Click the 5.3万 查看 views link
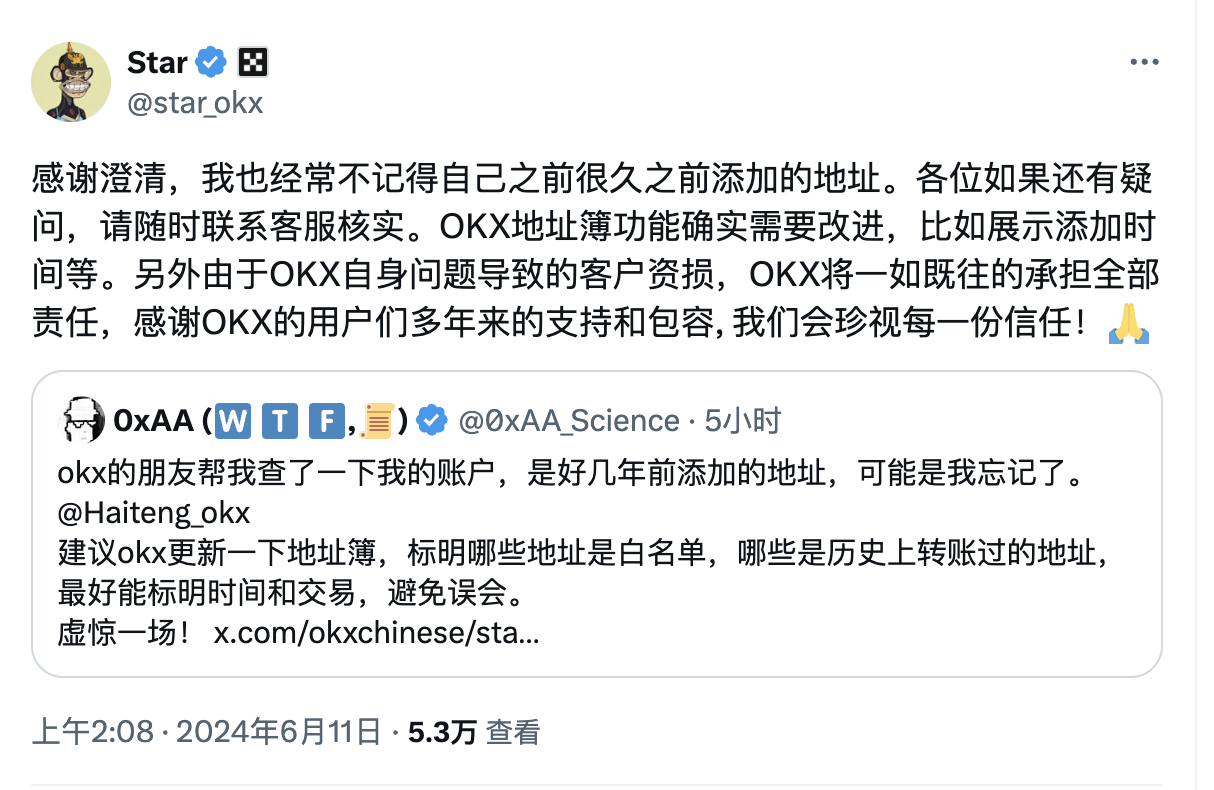The width and height of the screenshot is (1214, 790). coord(473,733)
